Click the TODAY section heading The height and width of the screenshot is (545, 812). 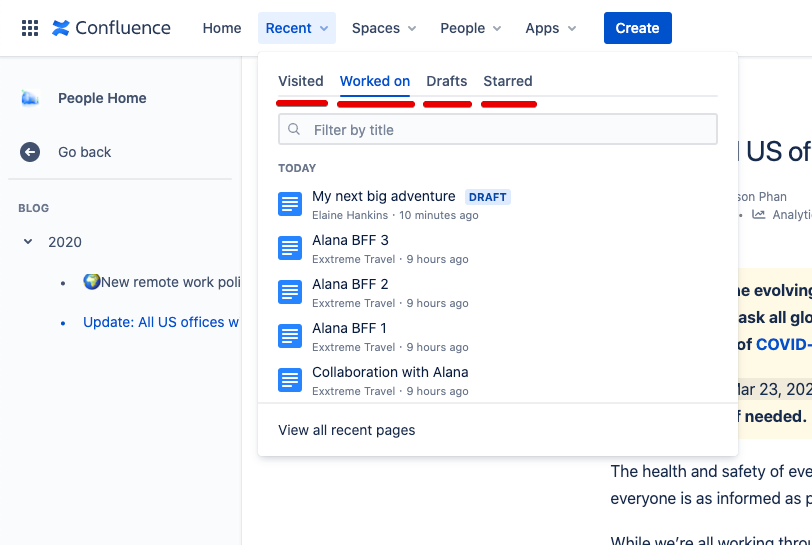click(297, 168)
